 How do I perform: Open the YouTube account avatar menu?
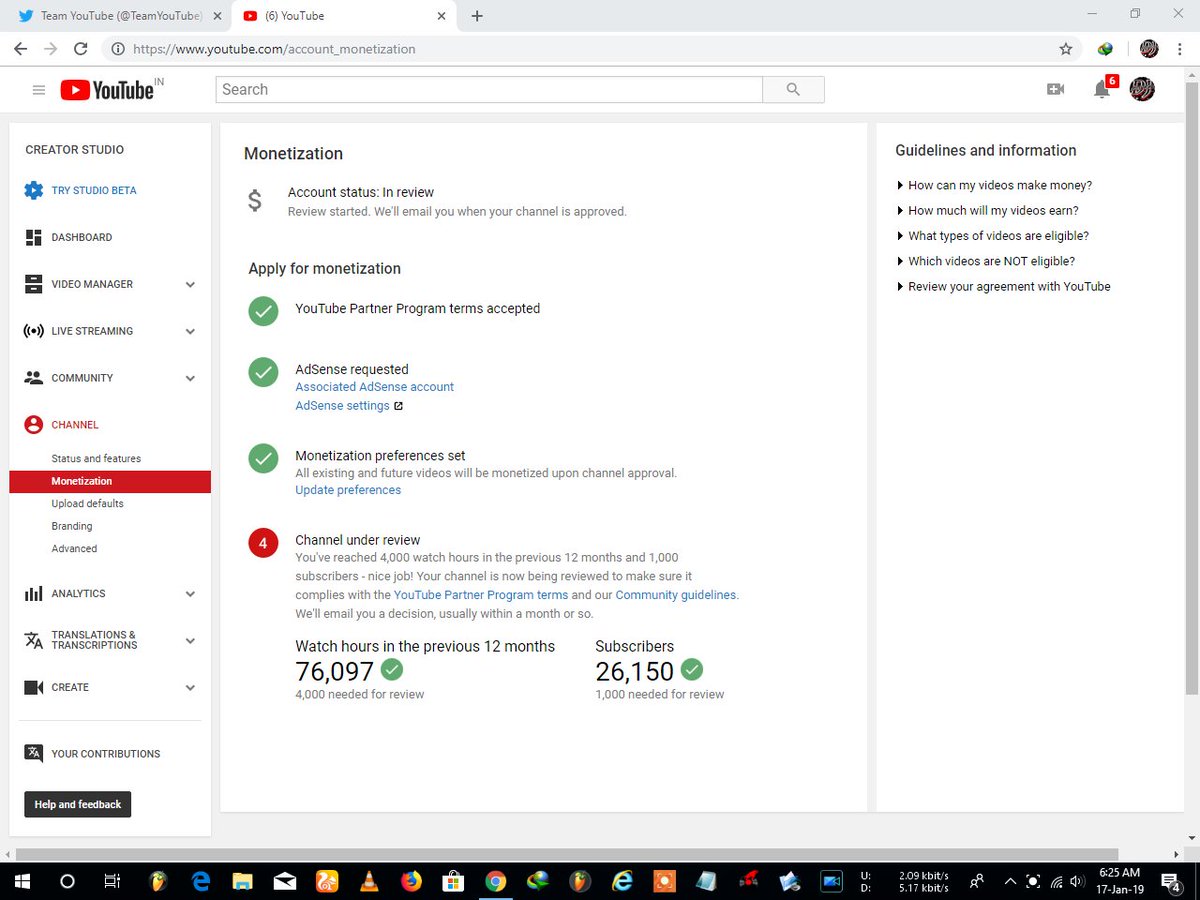1142,89
